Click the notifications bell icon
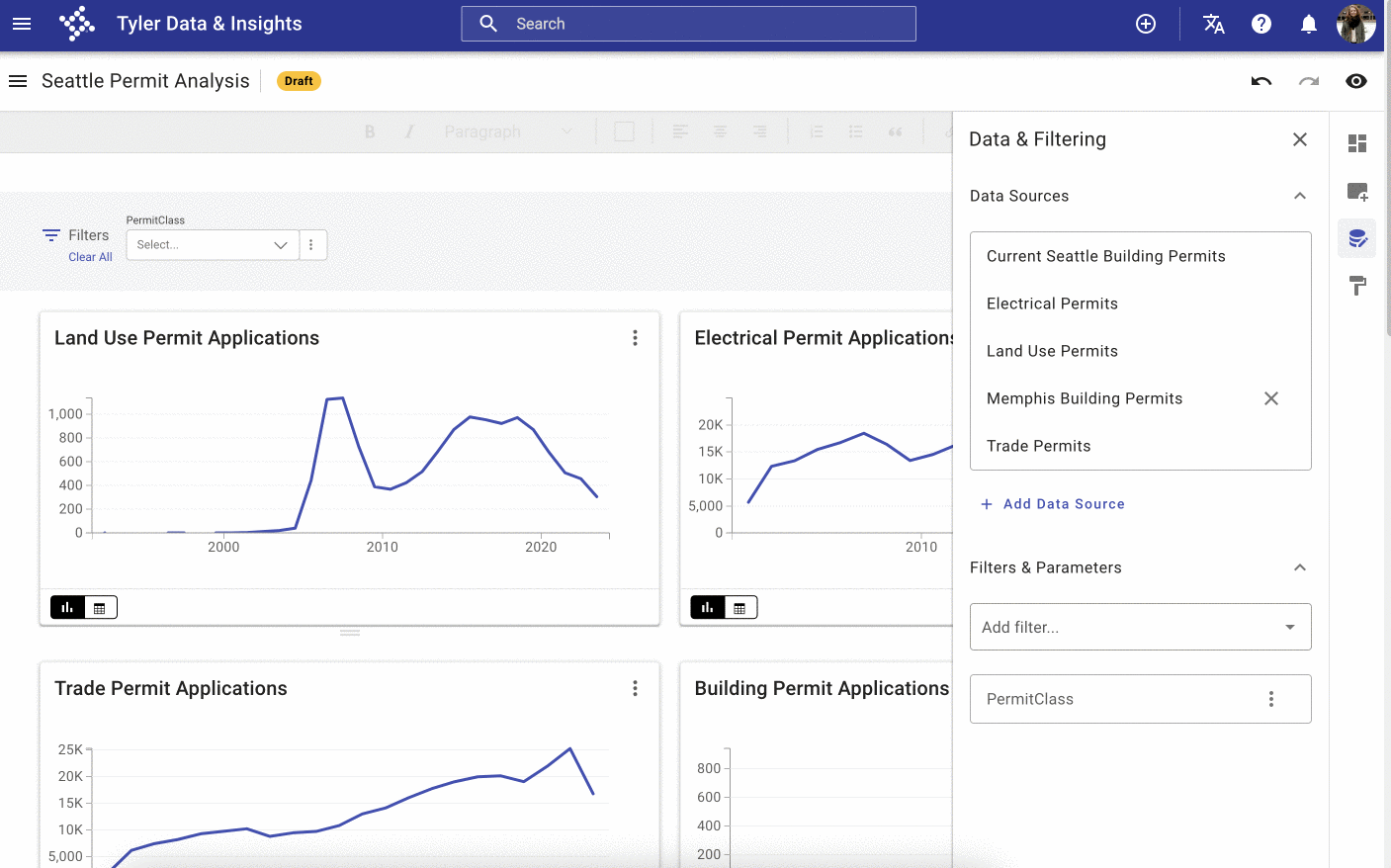 pos(1308,24)
